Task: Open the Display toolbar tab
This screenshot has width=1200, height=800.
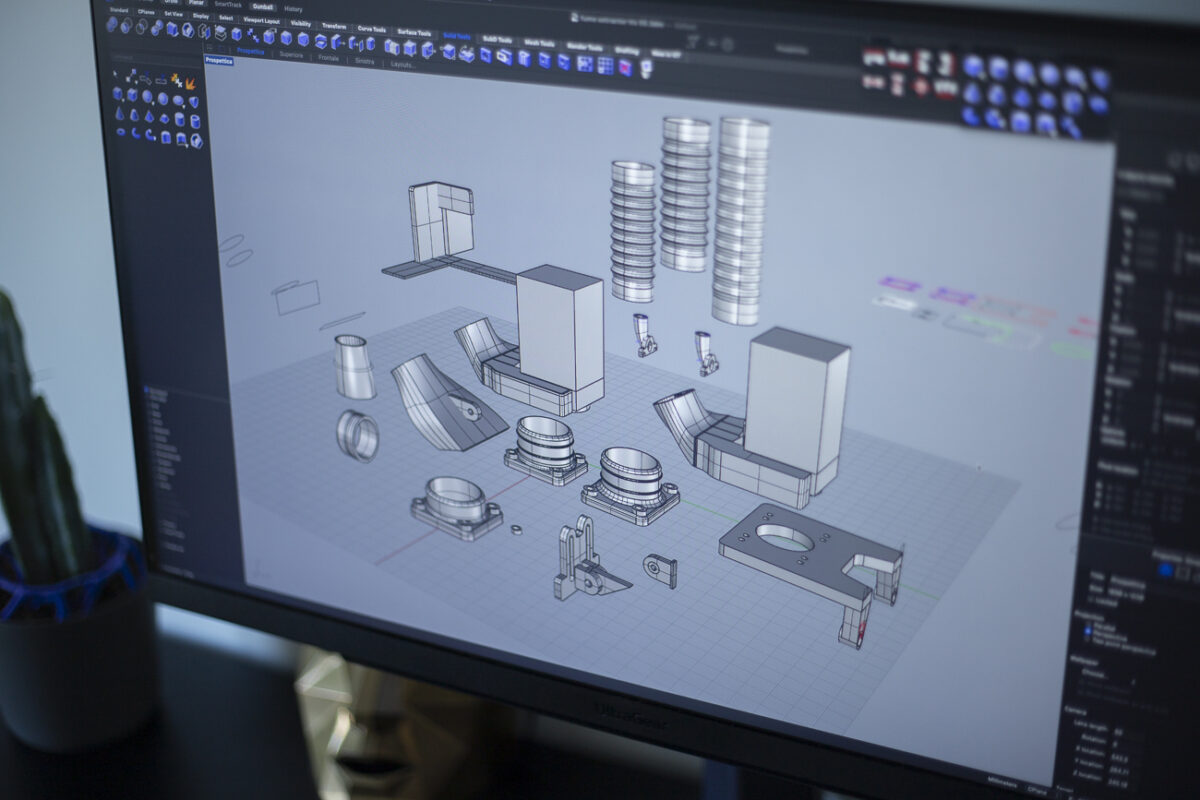Action: [x=200, y=16]
